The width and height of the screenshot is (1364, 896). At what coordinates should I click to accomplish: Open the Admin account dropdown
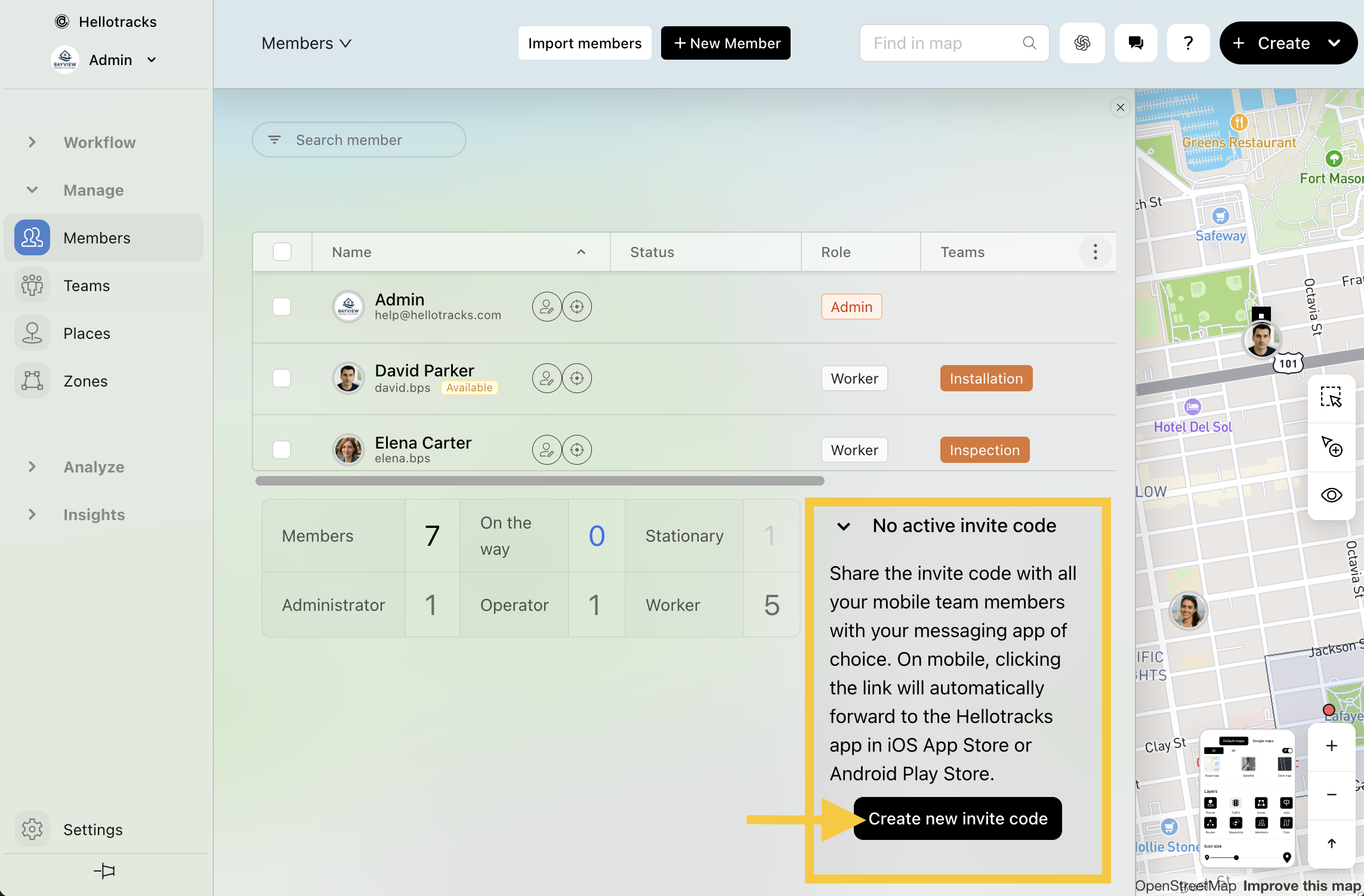click(x=152, y=60)
